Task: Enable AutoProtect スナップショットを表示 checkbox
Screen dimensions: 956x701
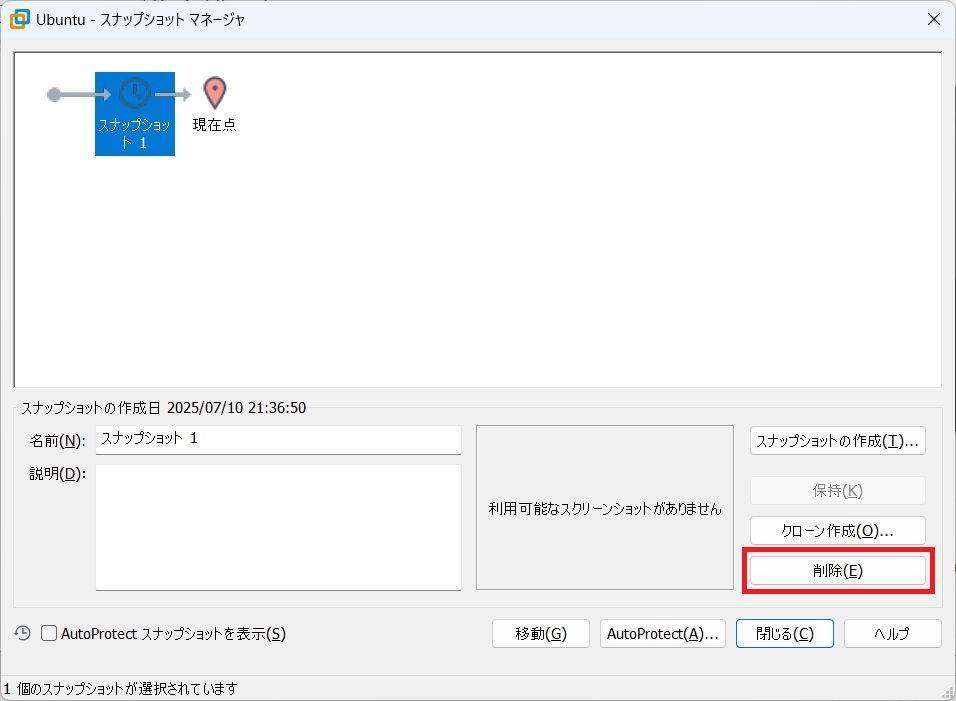Action: point(49,633)
